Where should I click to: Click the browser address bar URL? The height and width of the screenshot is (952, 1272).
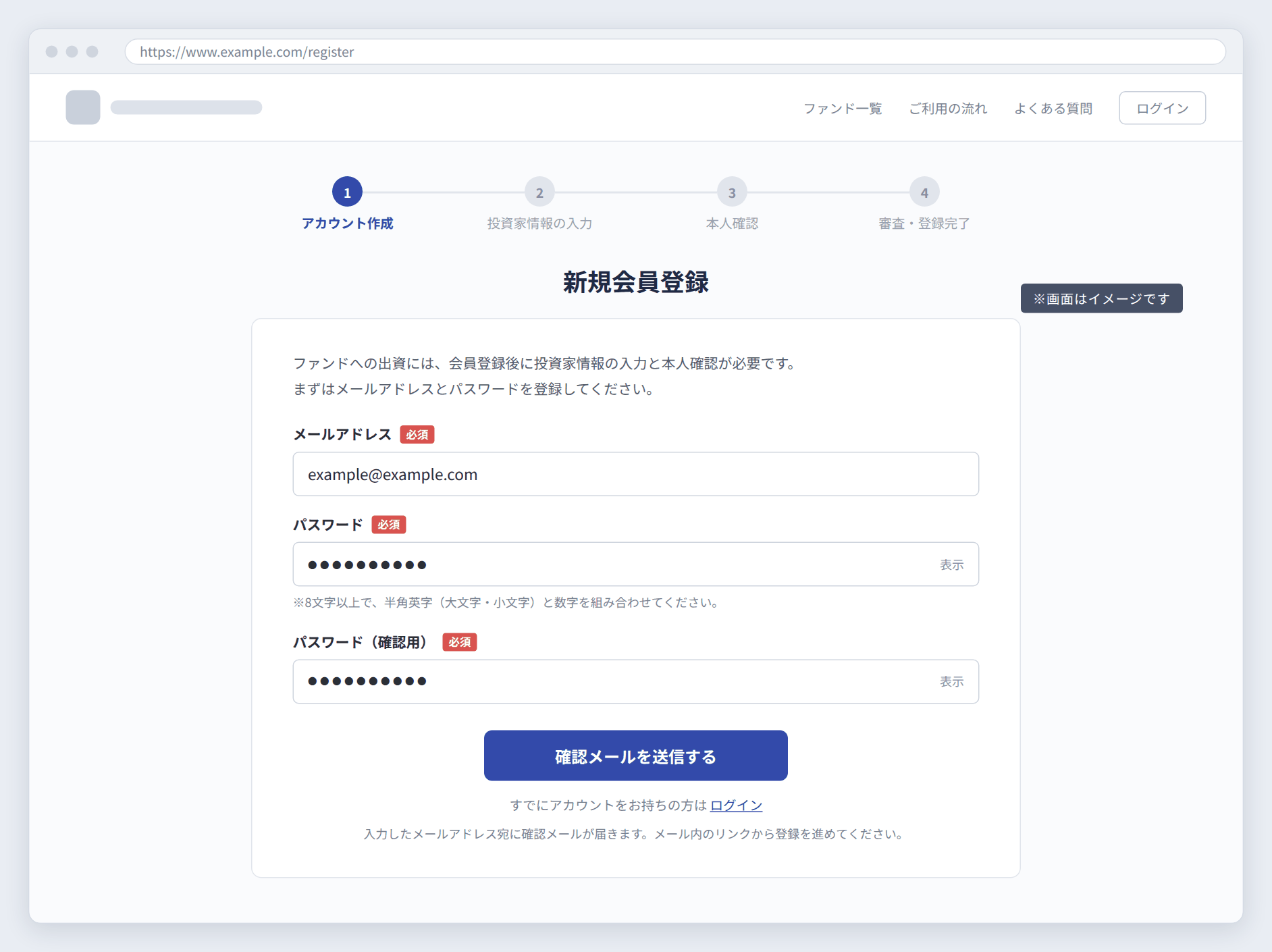point(675,52)
